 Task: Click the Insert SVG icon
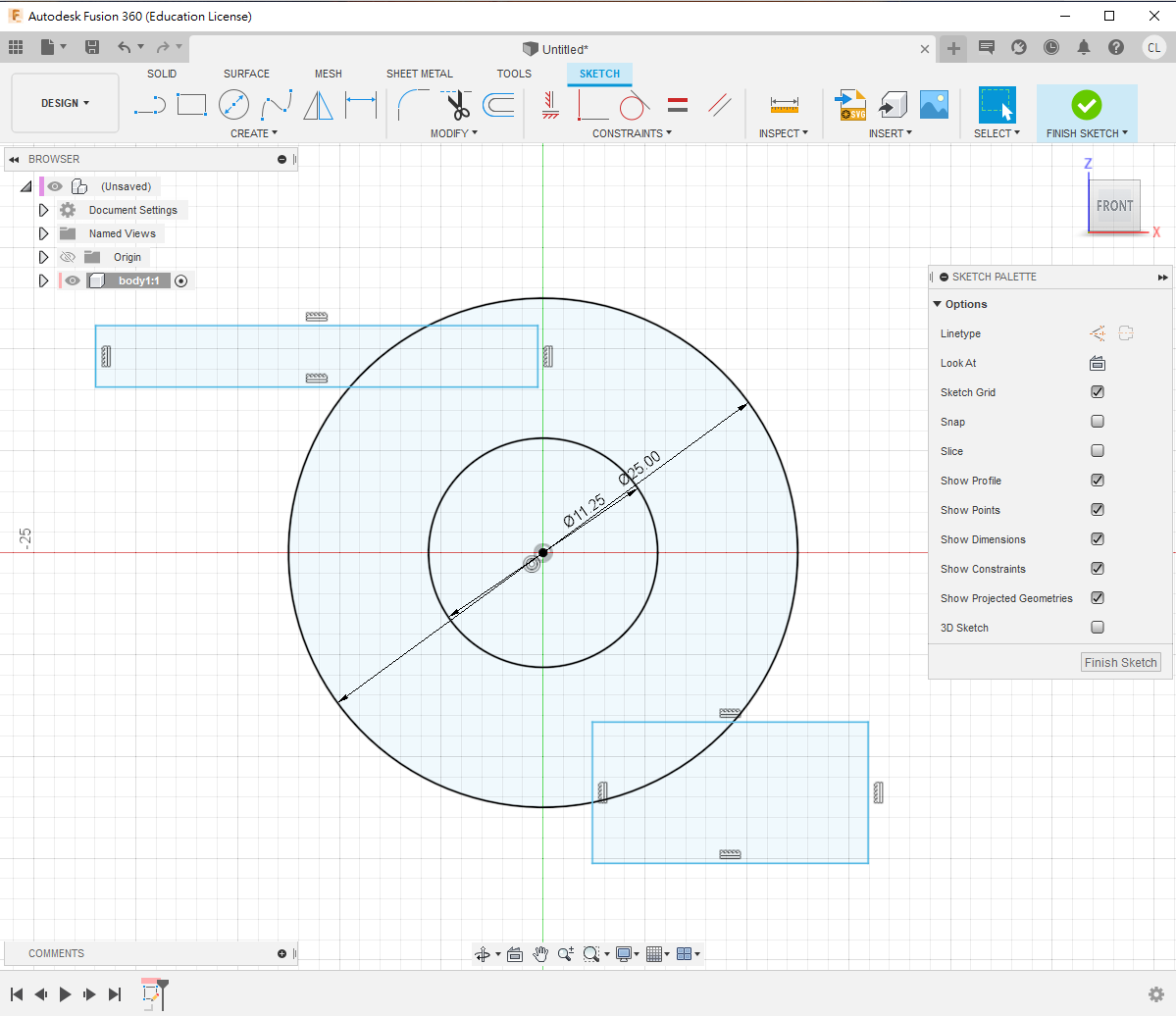tap(850, 104)
